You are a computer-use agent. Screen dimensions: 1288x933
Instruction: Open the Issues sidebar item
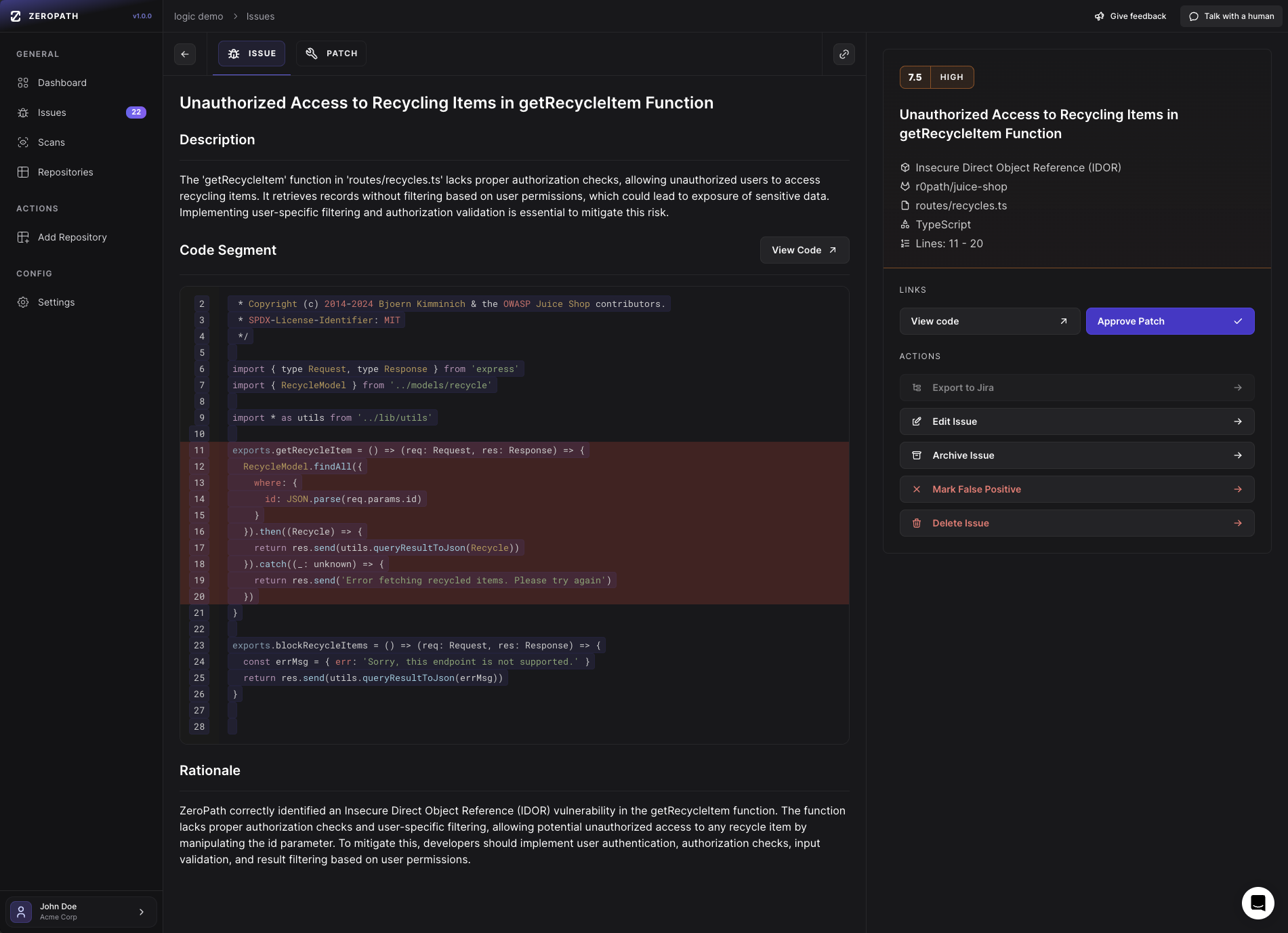(81, 112)
